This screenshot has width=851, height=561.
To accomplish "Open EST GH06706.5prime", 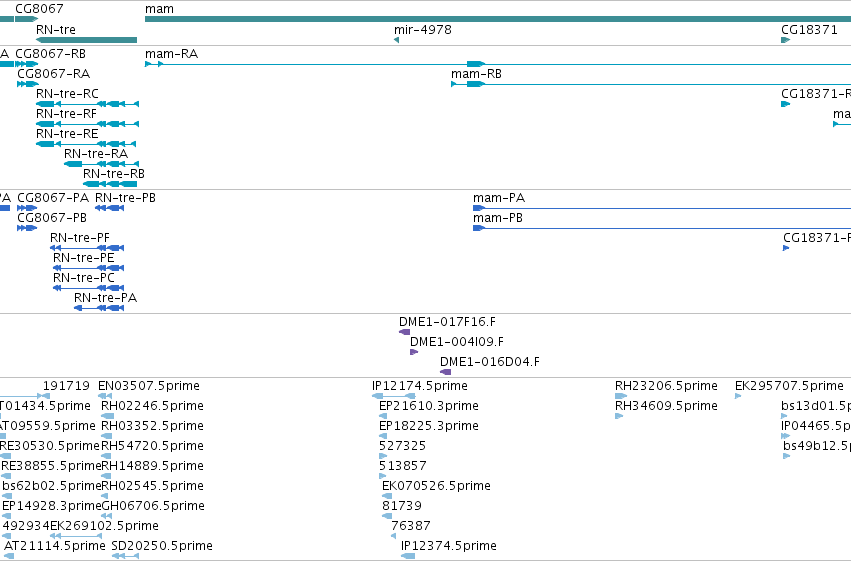I will [153, 507].
